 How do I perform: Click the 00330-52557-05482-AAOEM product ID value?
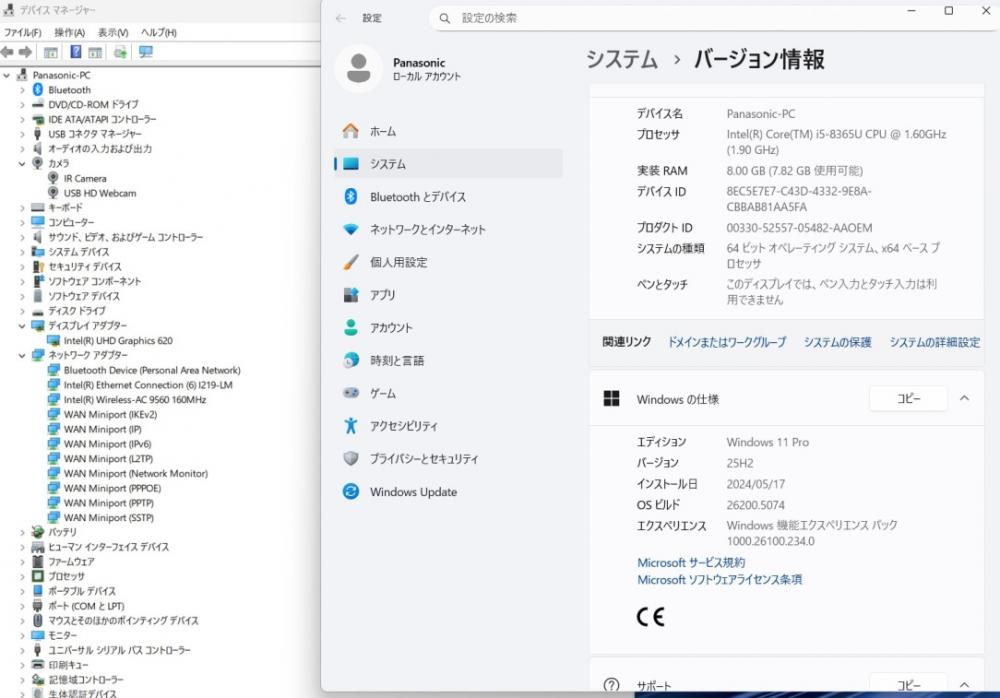coord(799,228)
